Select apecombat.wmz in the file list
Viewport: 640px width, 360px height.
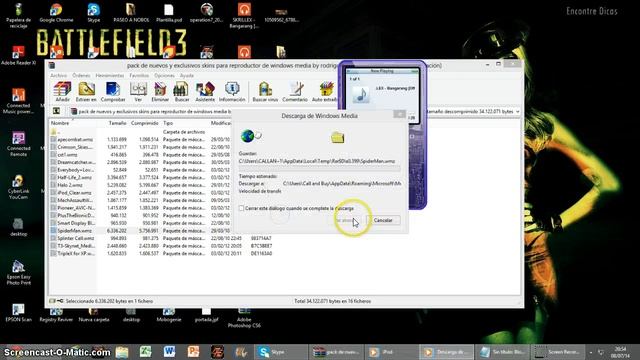pos(75,140)
